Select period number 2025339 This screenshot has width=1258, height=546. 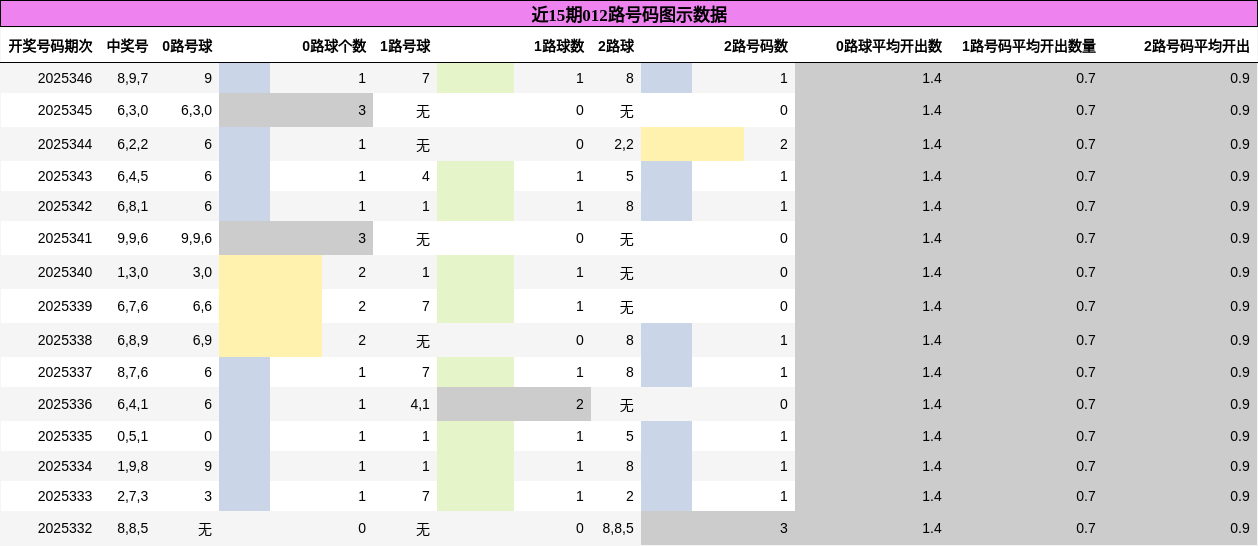[x=65, y=306]
